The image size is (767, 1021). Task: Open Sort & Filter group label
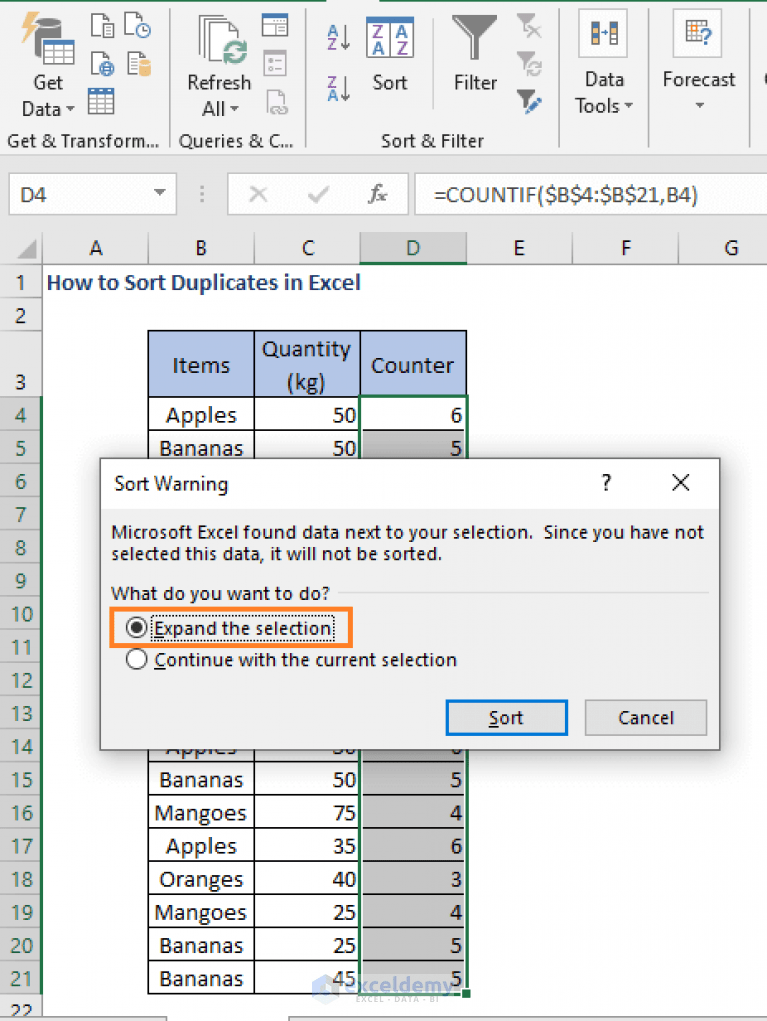(x=433, y=140)
